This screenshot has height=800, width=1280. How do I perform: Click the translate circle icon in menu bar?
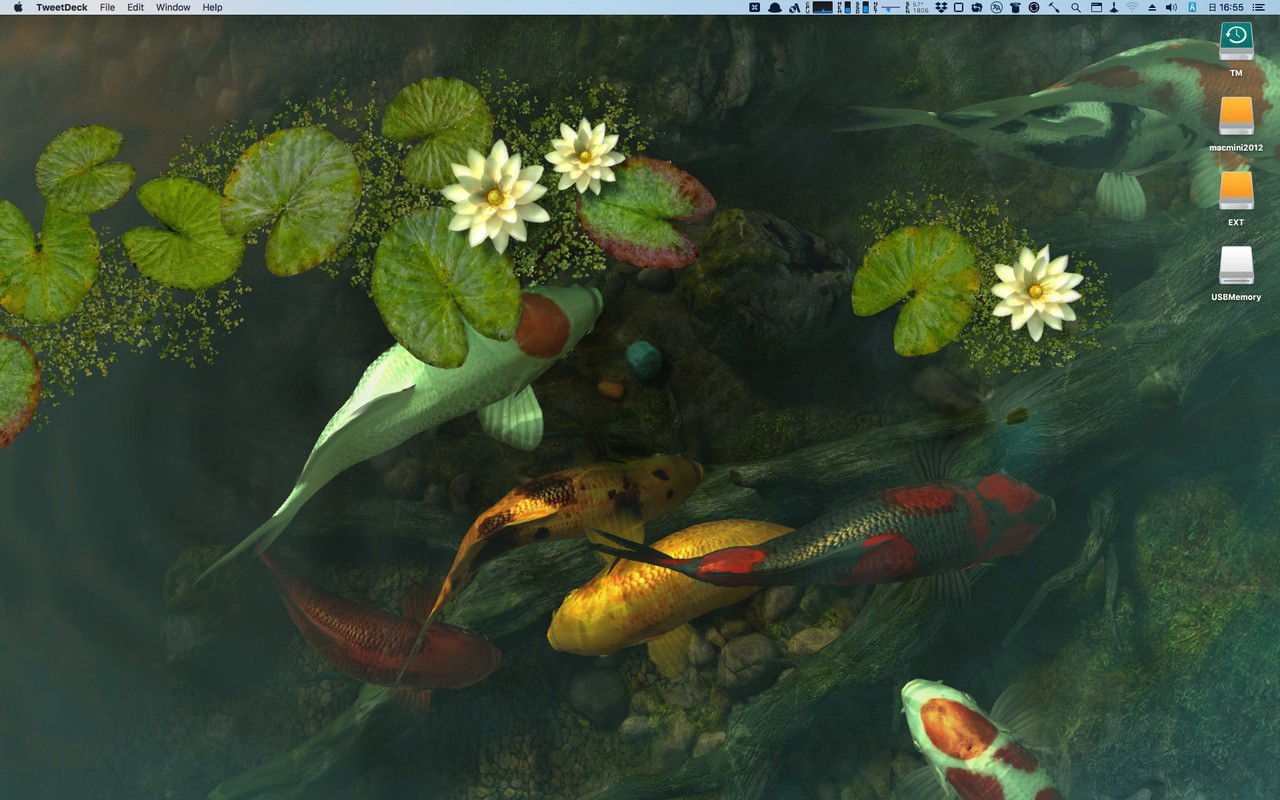[x=996, y=7]
